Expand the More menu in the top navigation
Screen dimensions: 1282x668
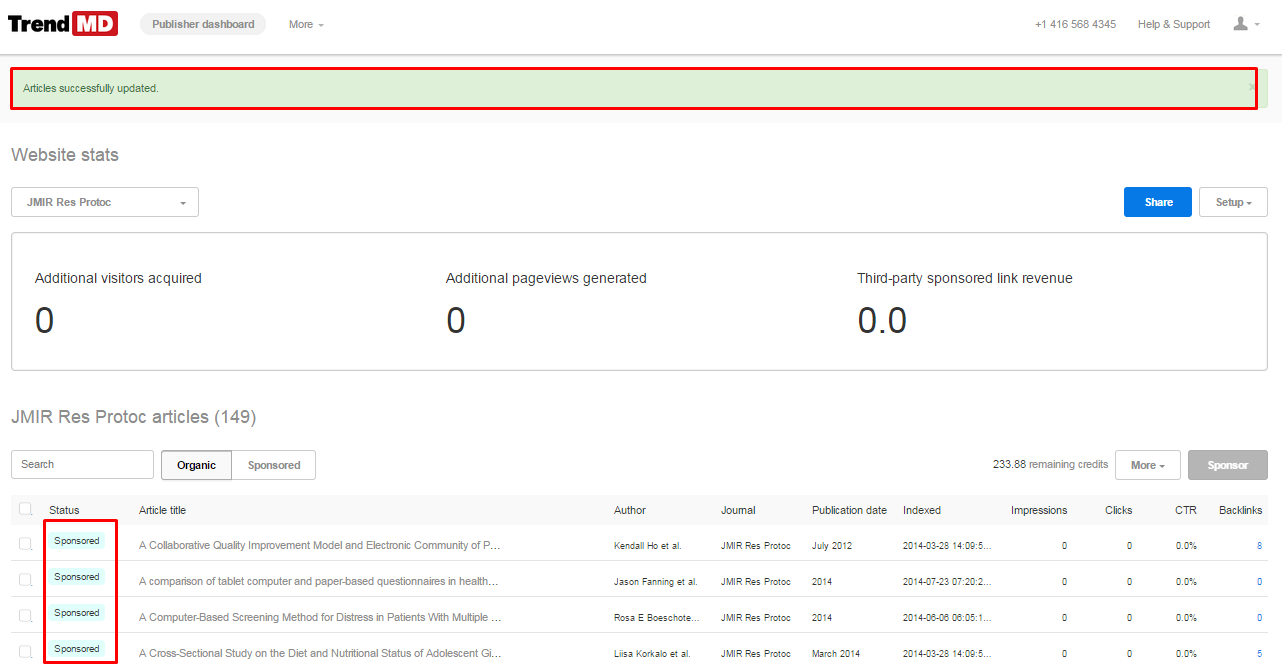tap(306, 24)
